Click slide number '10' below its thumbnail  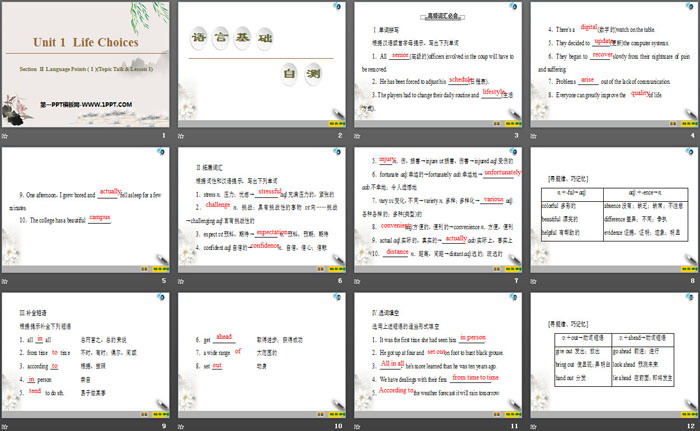point(338,426)
